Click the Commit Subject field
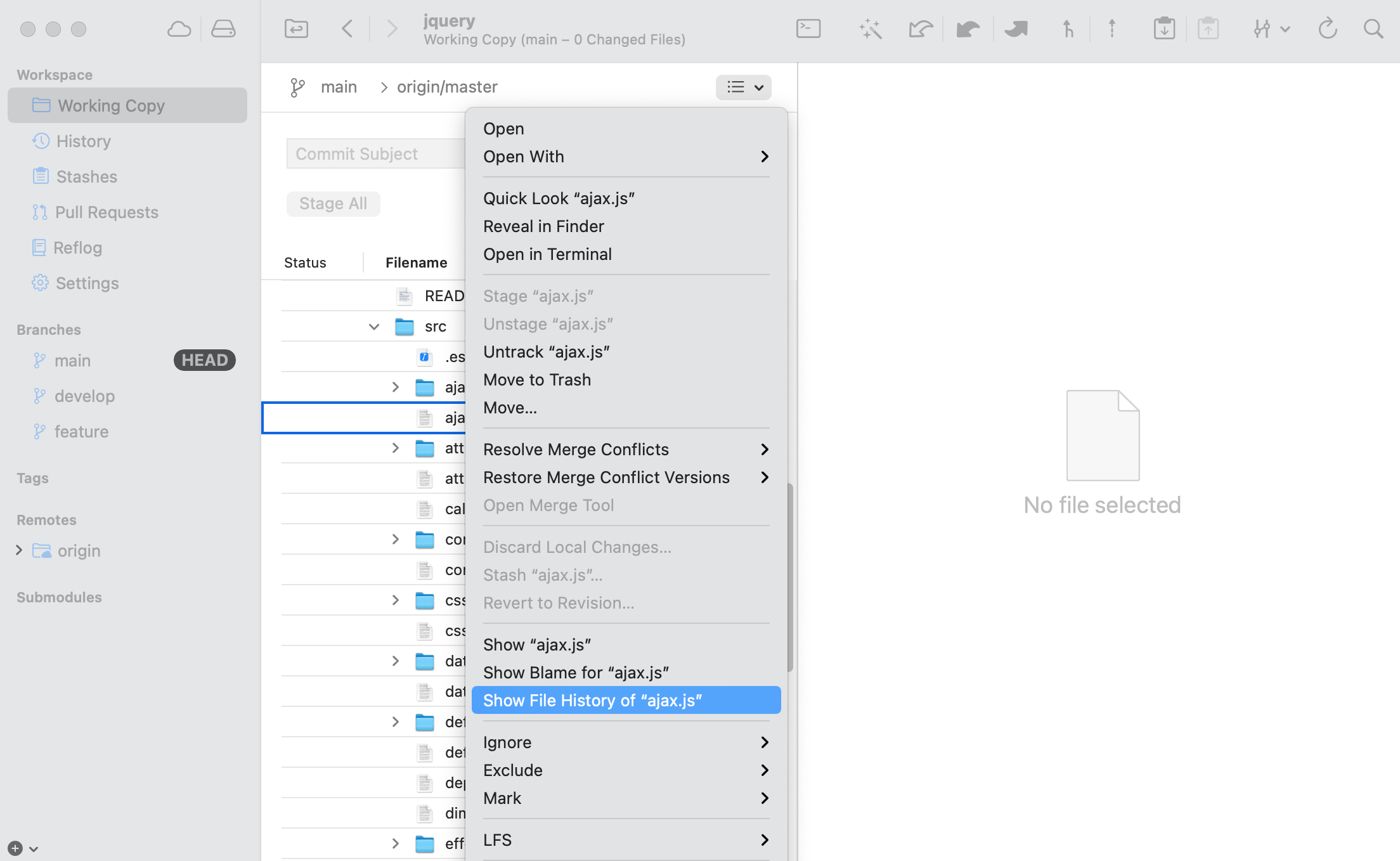Image resolution: width=1400 pixels, height=861 pixels. [x=375, y=154]
